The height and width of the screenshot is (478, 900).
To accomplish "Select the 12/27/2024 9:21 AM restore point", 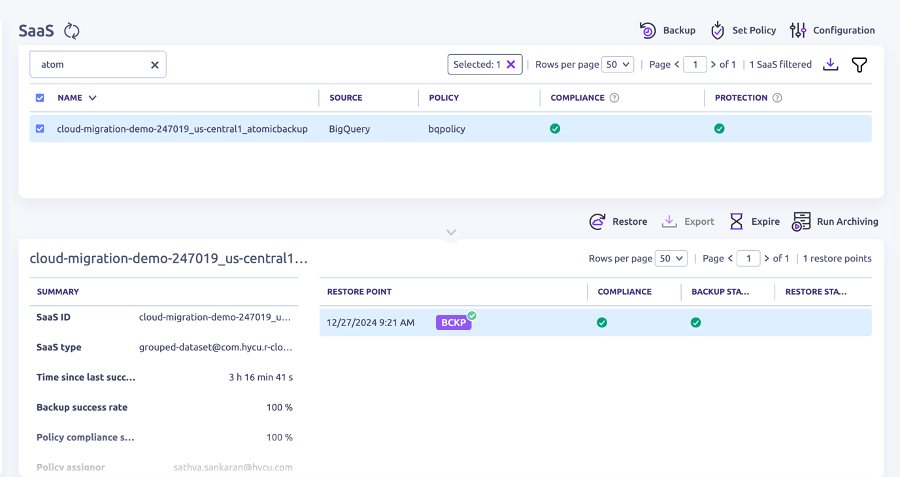I will (370, 322).
